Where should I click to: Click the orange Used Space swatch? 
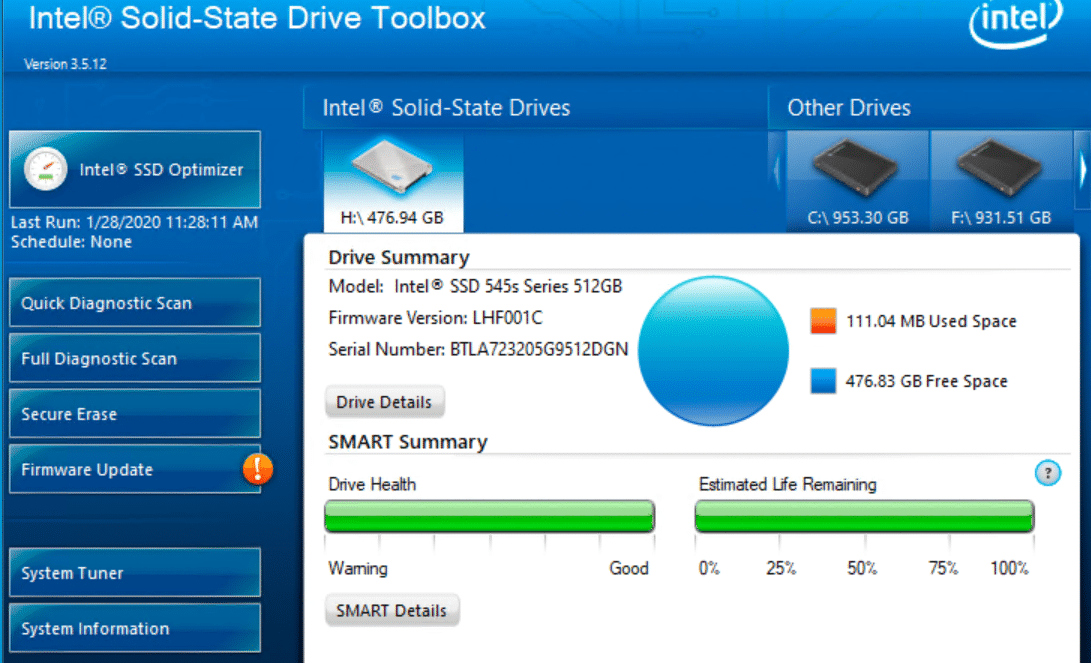[x=823, y=321]
